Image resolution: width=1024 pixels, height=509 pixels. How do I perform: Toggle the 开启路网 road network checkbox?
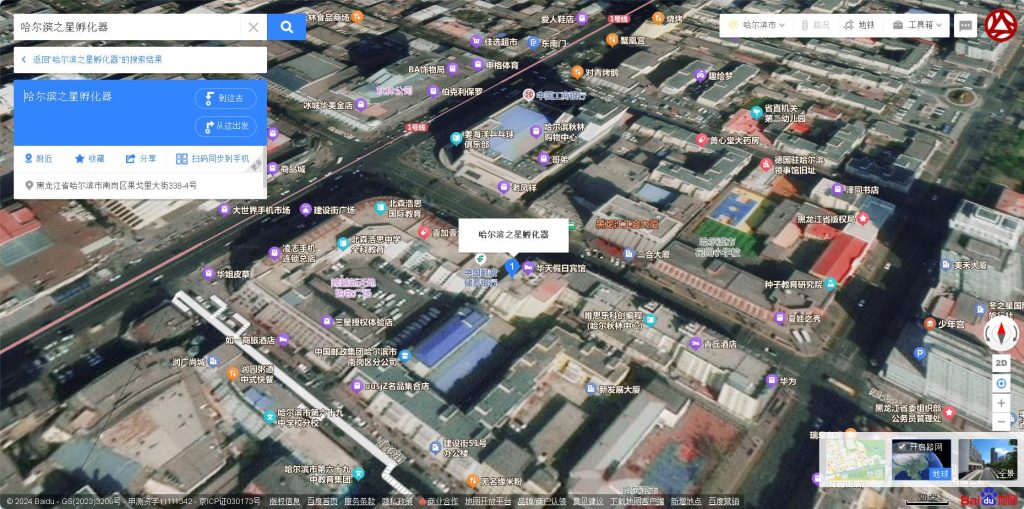[902, 447]
